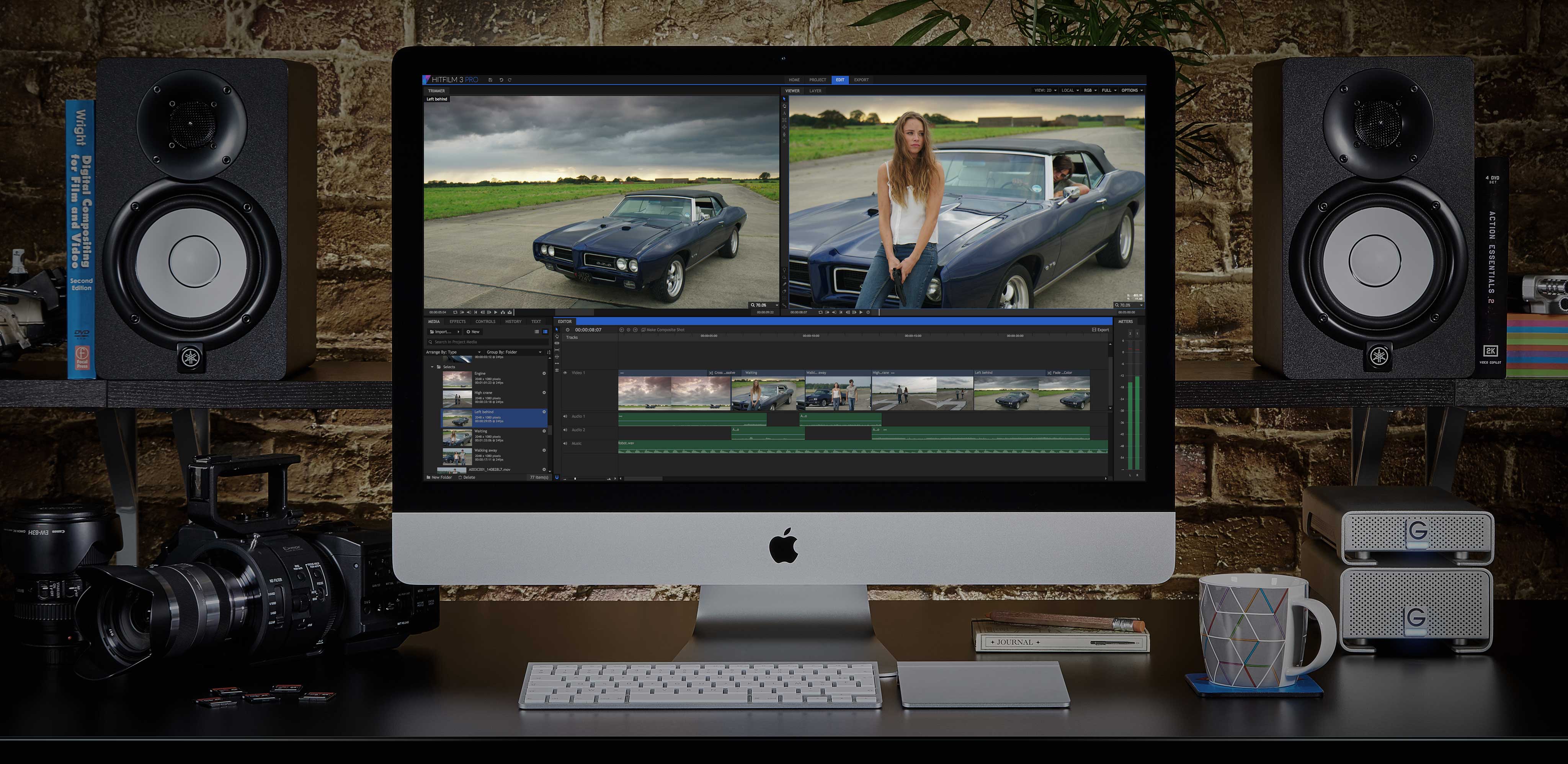Viewport: 1568px width, 764px height.
Task: Collapse the Selects folder
Action: coord(432,367)
